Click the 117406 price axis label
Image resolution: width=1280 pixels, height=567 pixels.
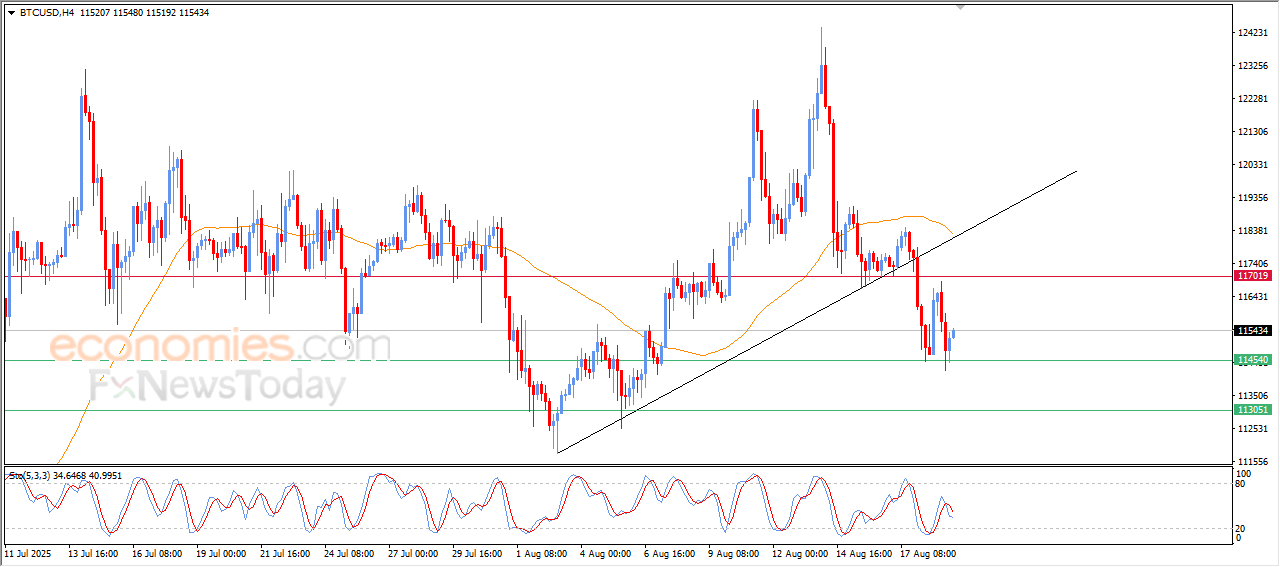1253,264
